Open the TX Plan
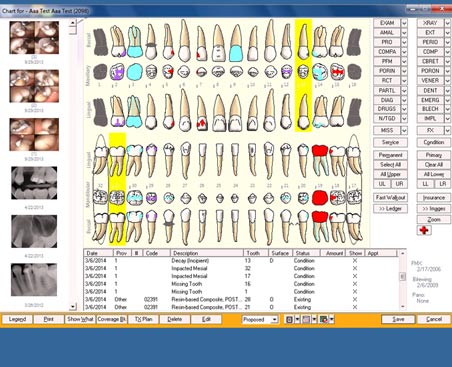The height and width of the screenshot is (367, 452). point(143,319)
